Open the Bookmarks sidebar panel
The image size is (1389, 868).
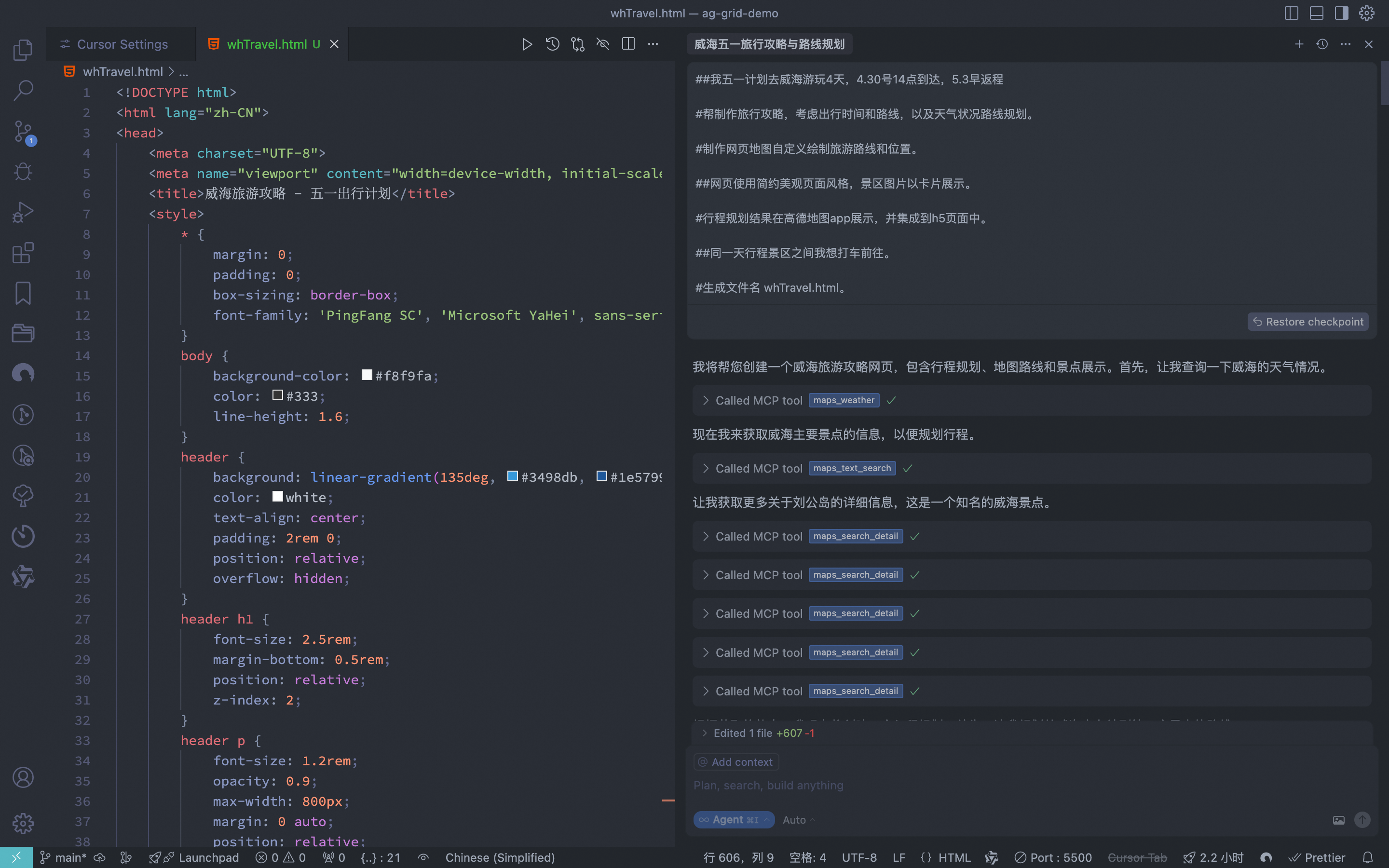(23, 293)
